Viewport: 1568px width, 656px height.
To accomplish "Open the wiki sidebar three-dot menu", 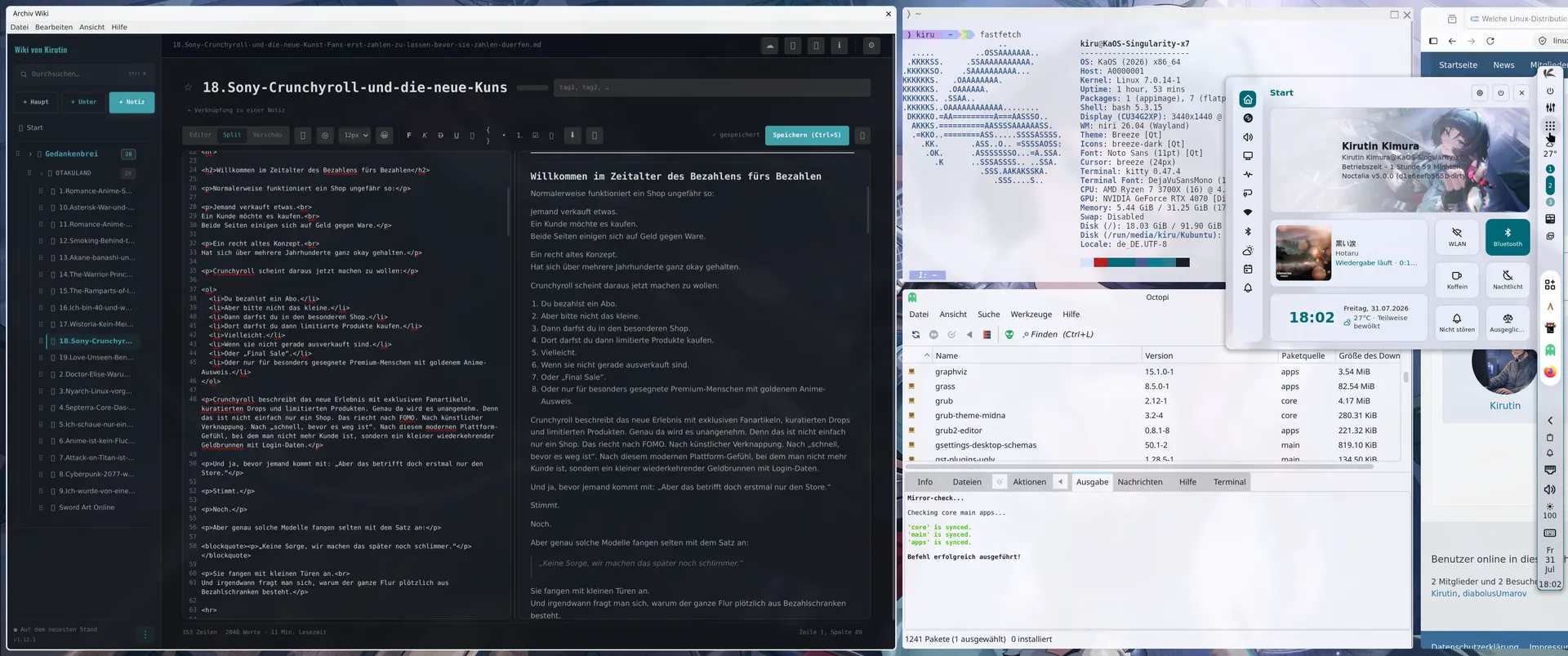I will click(x=145, y=635).
